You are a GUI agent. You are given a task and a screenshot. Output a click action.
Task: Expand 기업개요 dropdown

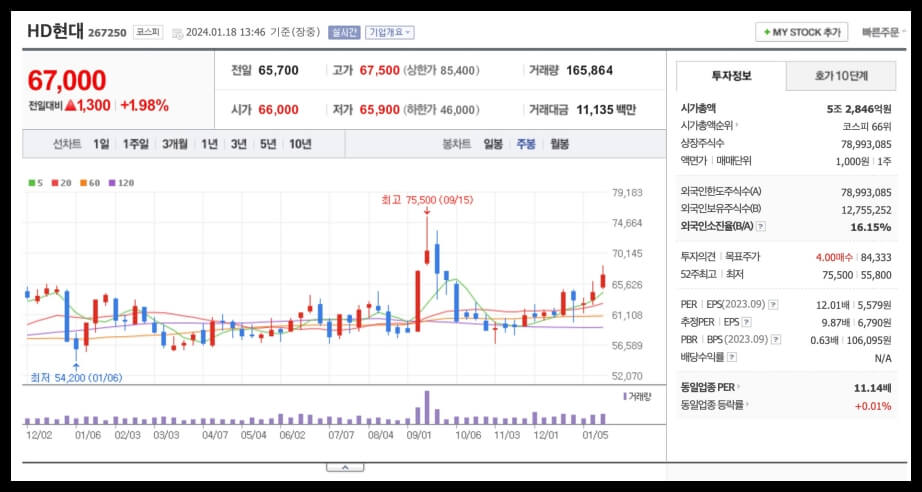click(389, 32)
